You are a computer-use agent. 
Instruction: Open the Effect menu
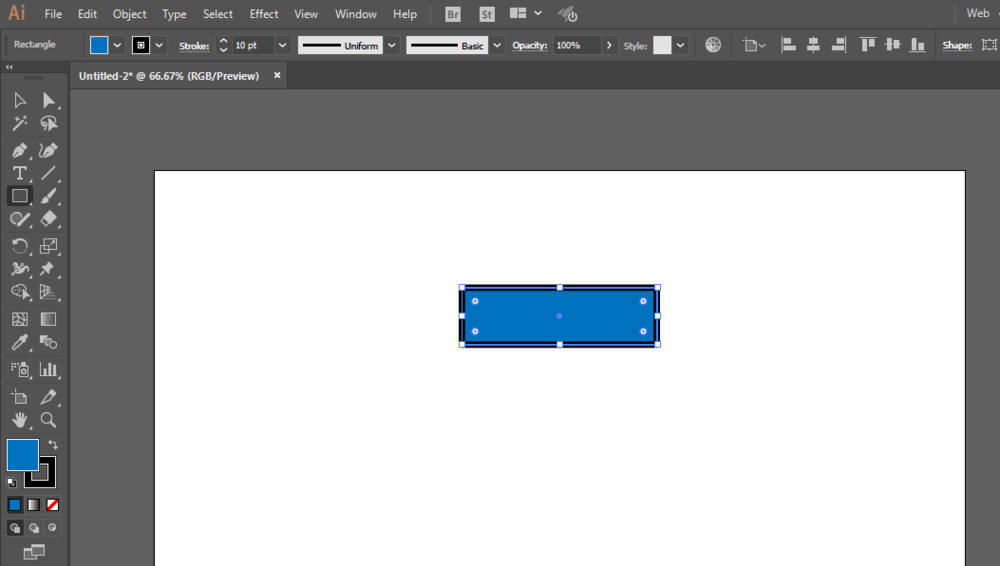click(x=264, y=14)
